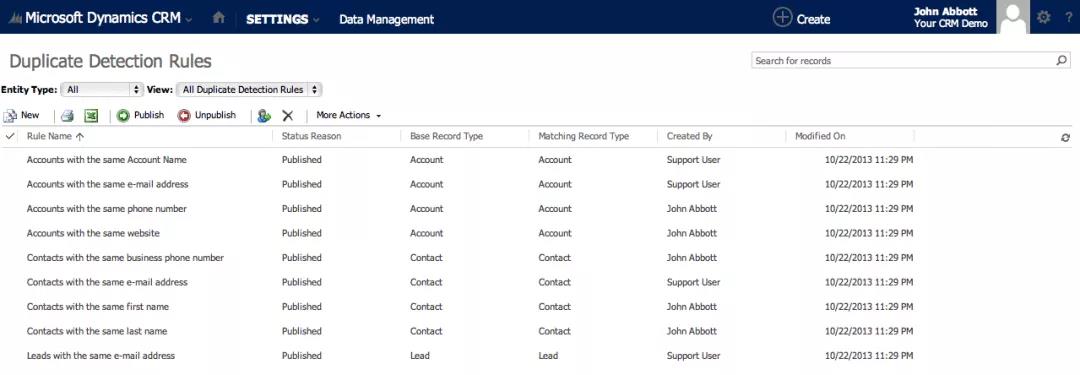Refresh the list with the refresh icon
The image size is (1080, 375).
coord(1066,138)
